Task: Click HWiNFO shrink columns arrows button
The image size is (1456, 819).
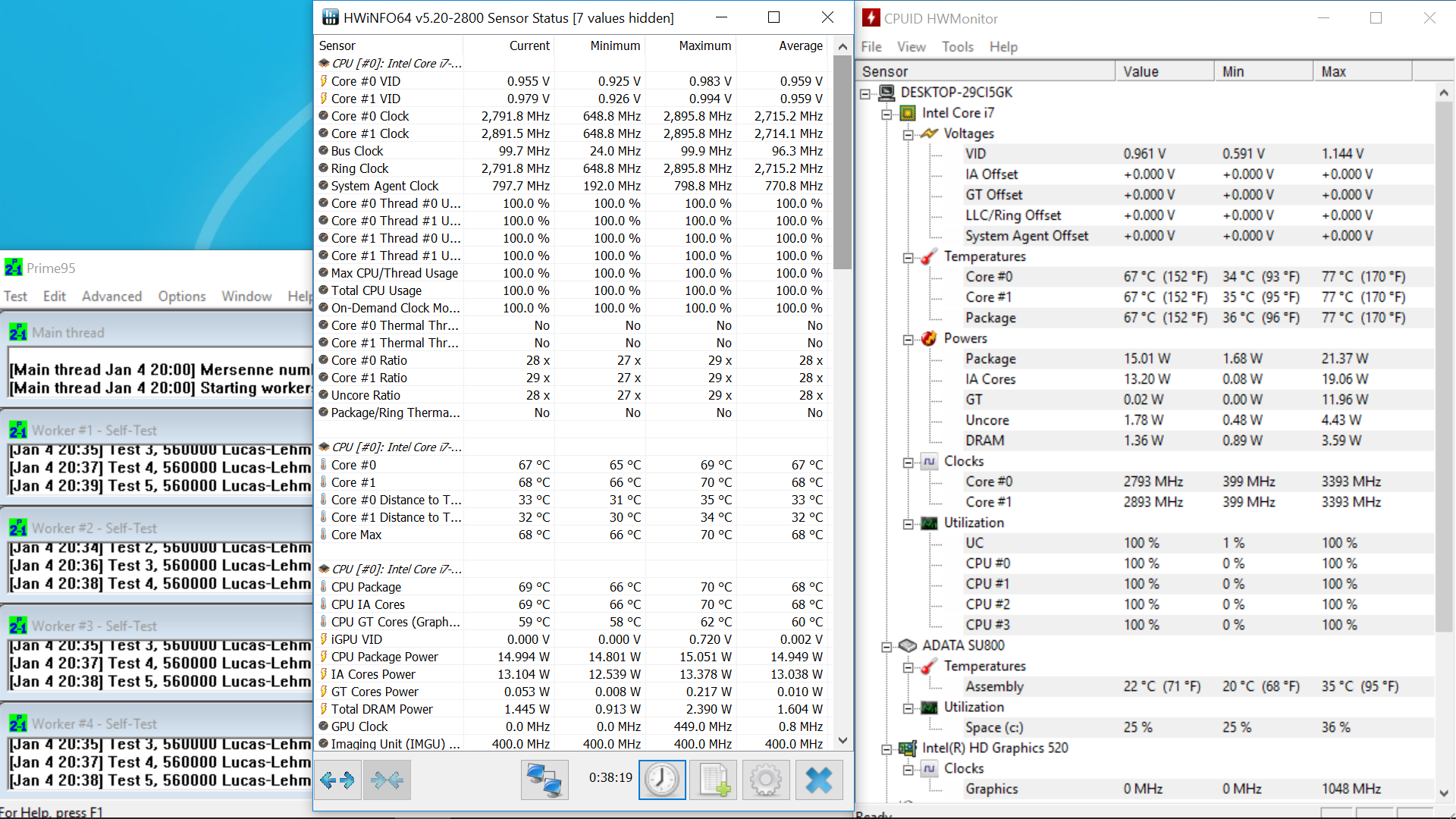Action: (x=387, y=780)
